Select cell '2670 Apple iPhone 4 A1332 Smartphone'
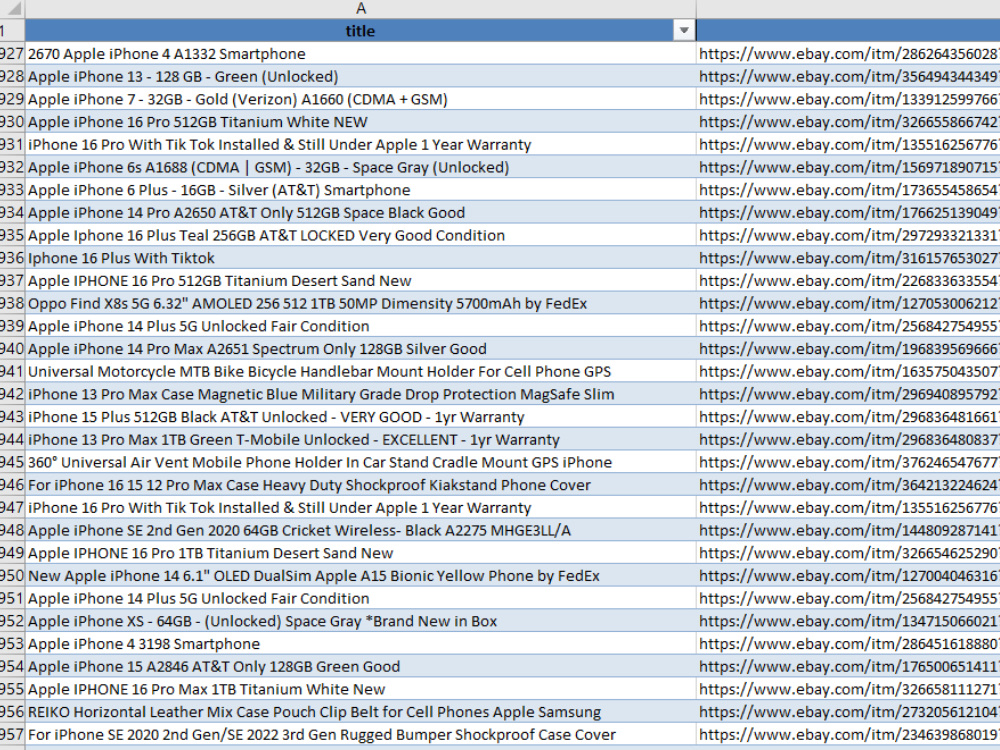 click(360, 54)
